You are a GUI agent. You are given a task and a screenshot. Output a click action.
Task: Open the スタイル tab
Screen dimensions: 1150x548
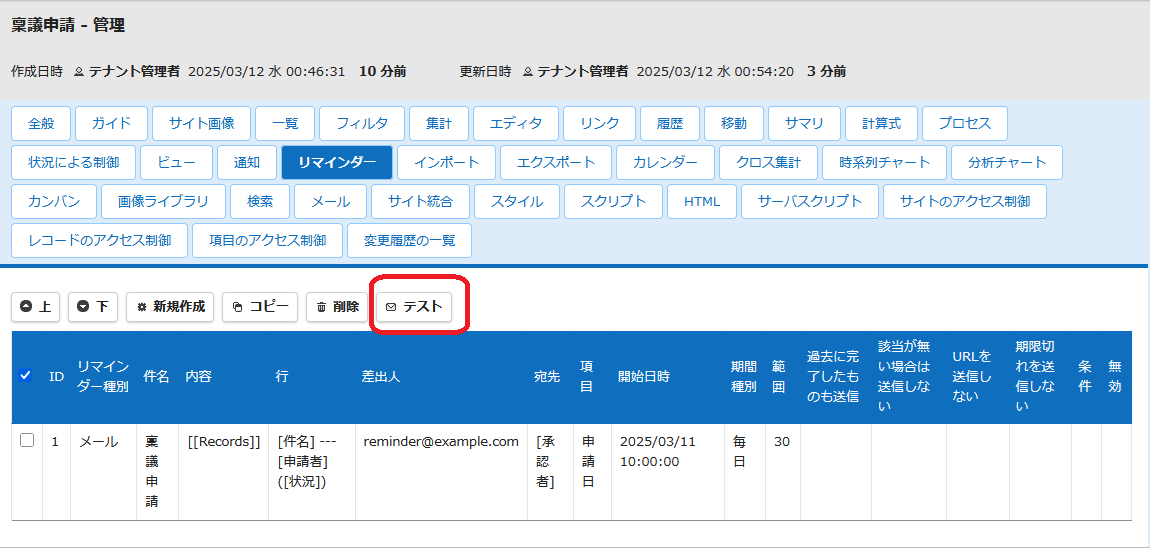click(516, 201)
